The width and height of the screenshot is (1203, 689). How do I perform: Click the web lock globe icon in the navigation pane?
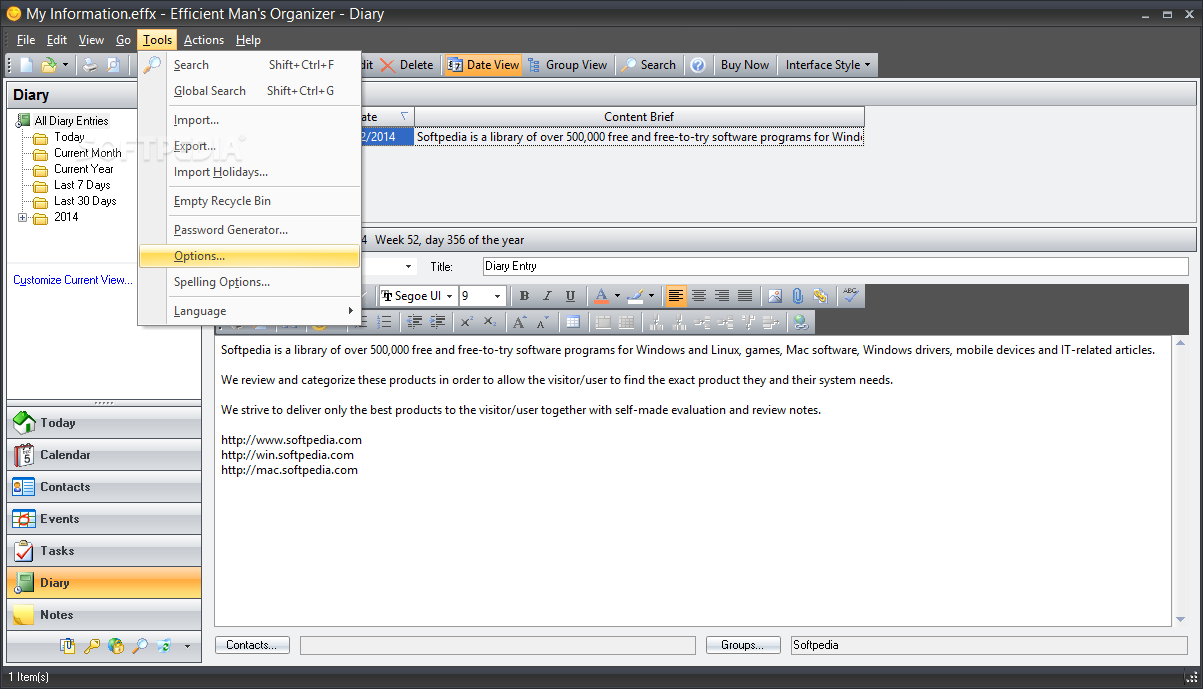pos(116,646)
